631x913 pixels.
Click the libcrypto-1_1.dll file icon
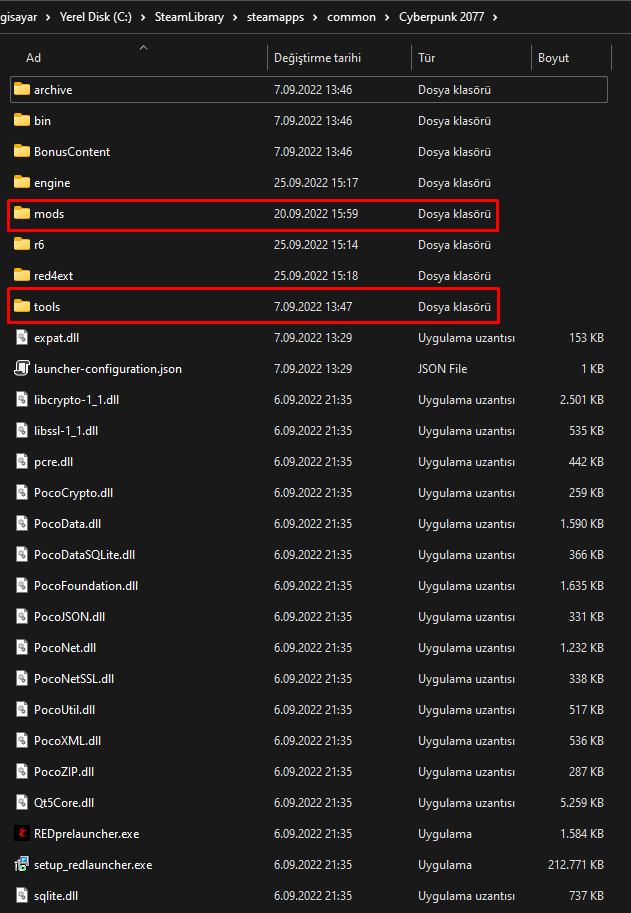22,399
